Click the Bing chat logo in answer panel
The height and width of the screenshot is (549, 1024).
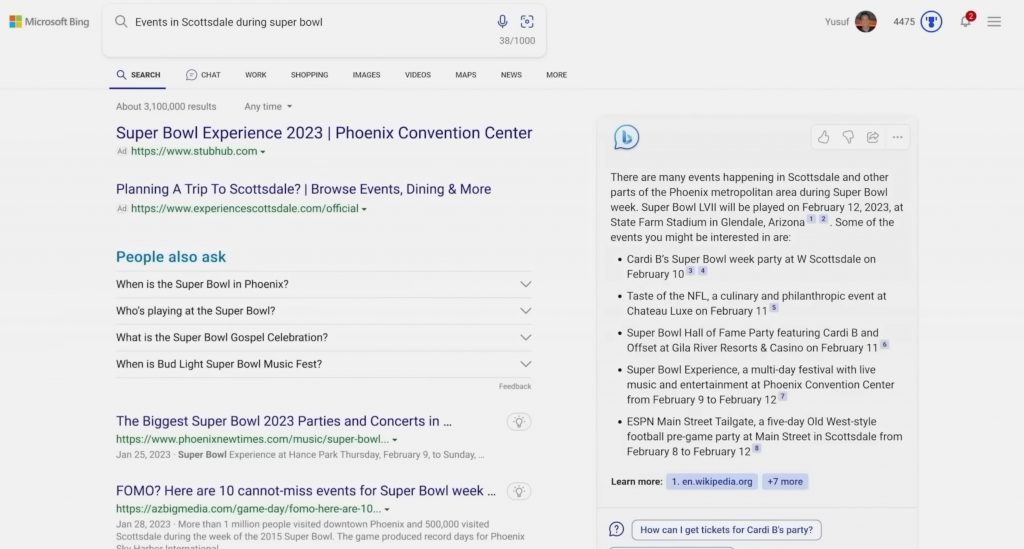pos(626,137)
